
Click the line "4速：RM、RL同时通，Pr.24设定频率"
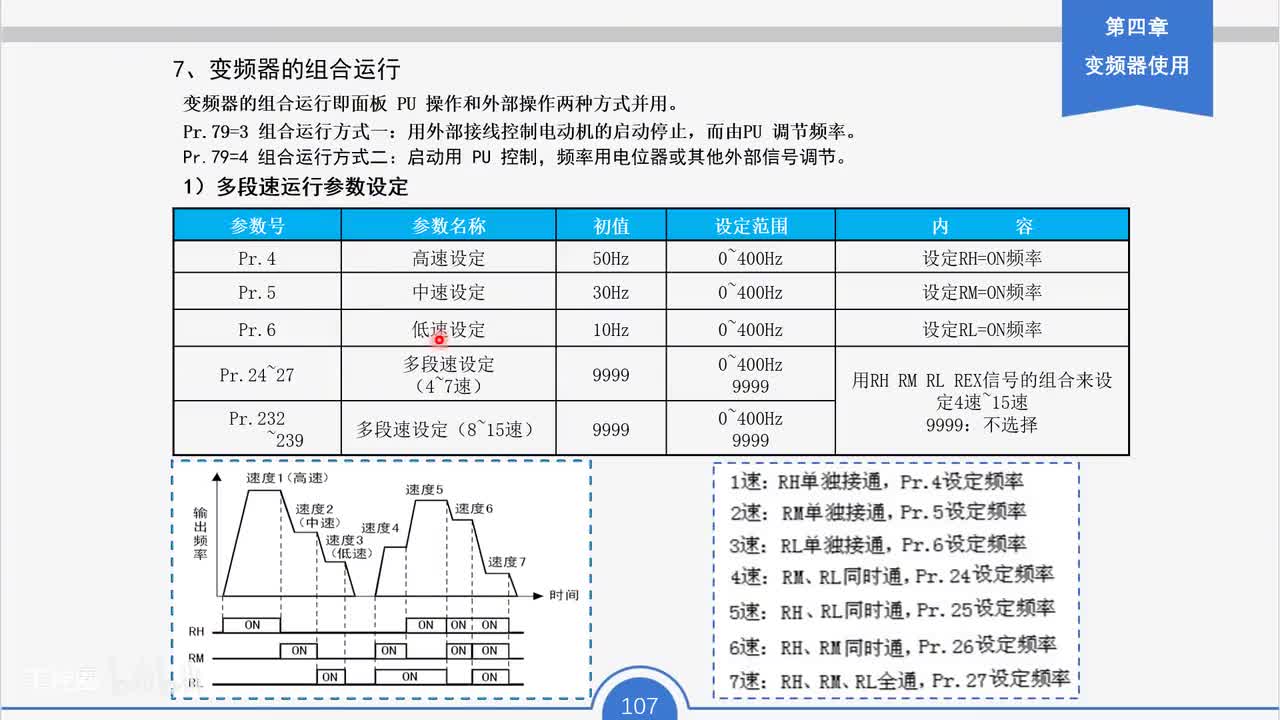(x=891, y=576)
